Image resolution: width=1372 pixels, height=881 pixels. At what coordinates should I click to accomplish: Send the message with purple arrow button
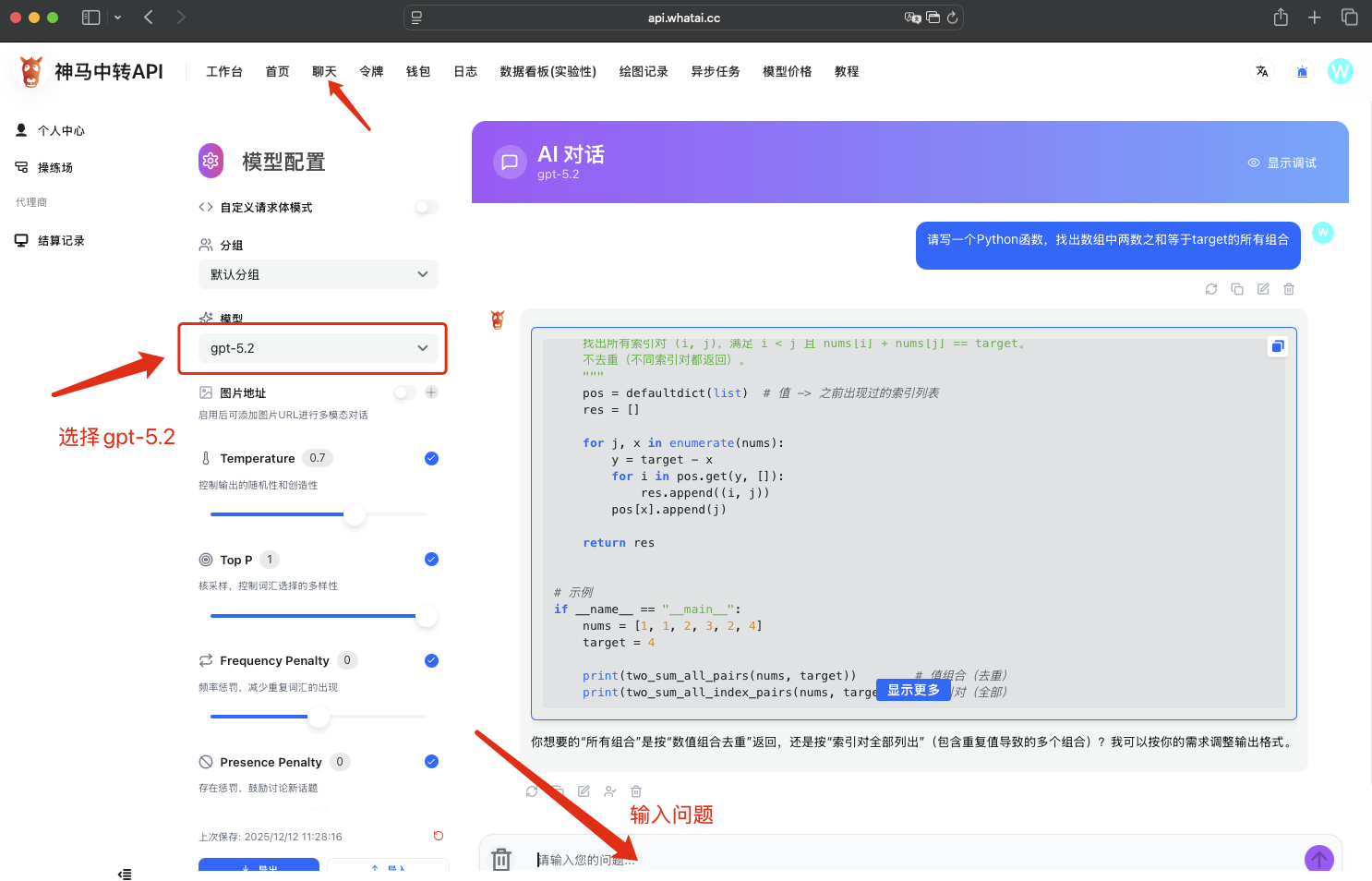[1319, 859]
